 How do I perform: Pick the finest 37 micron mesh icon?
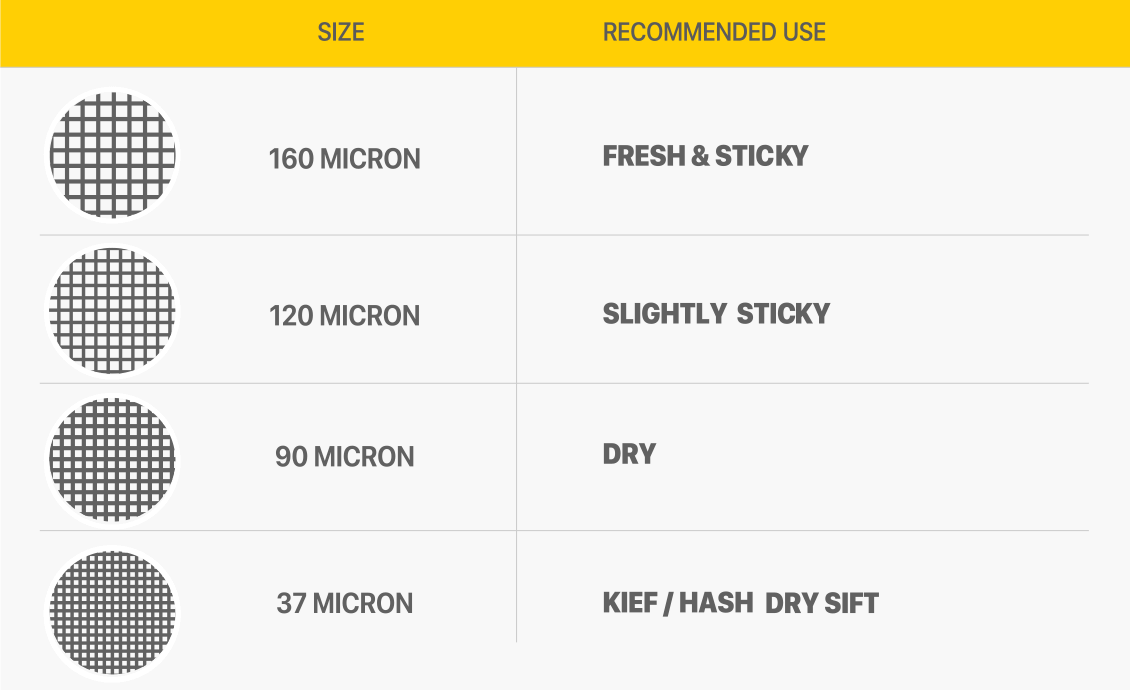point(112,611)
